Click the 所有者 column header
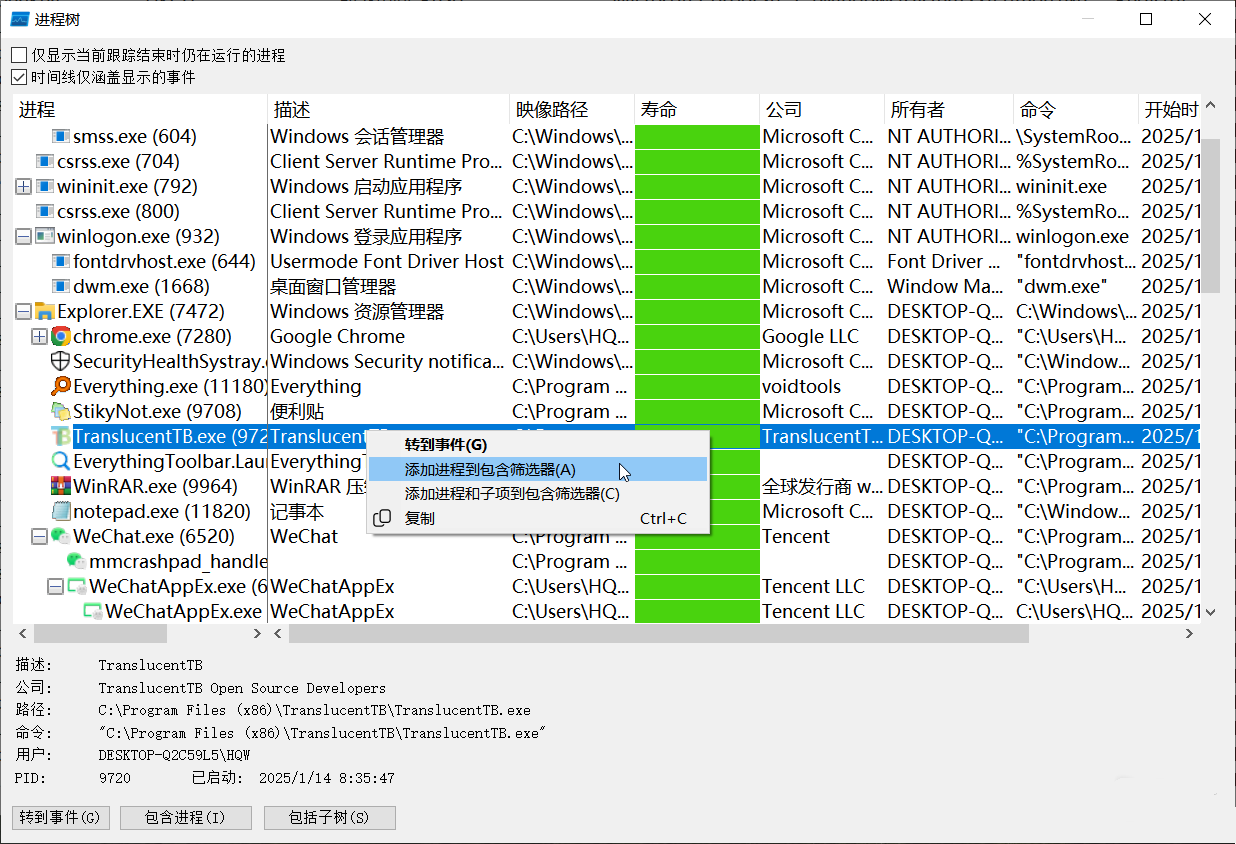This screenshot has height=844, width=1236. [x=948, y=109]
